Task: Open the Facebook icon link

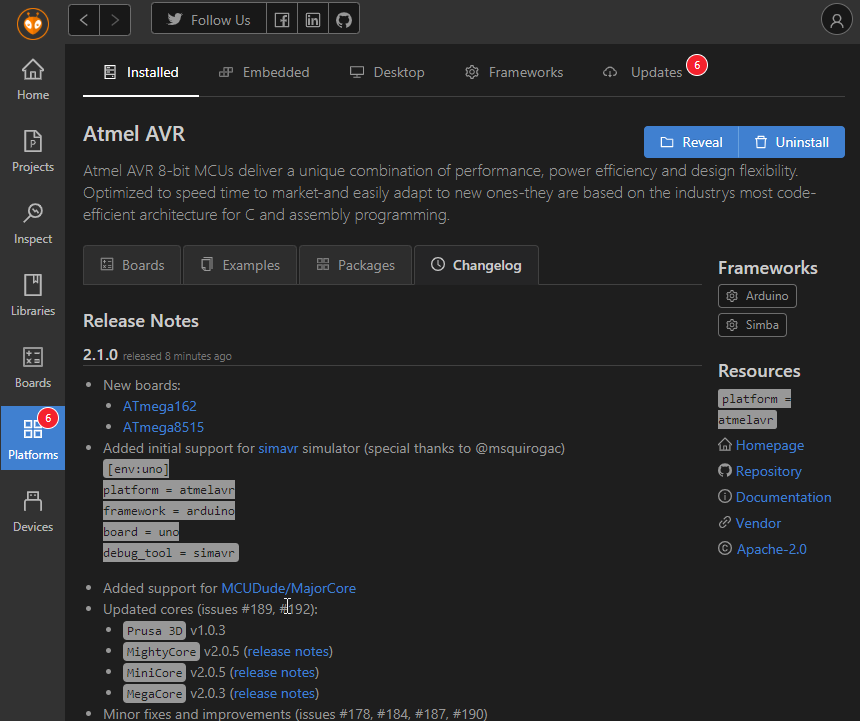Action: (x=282, y=20)
